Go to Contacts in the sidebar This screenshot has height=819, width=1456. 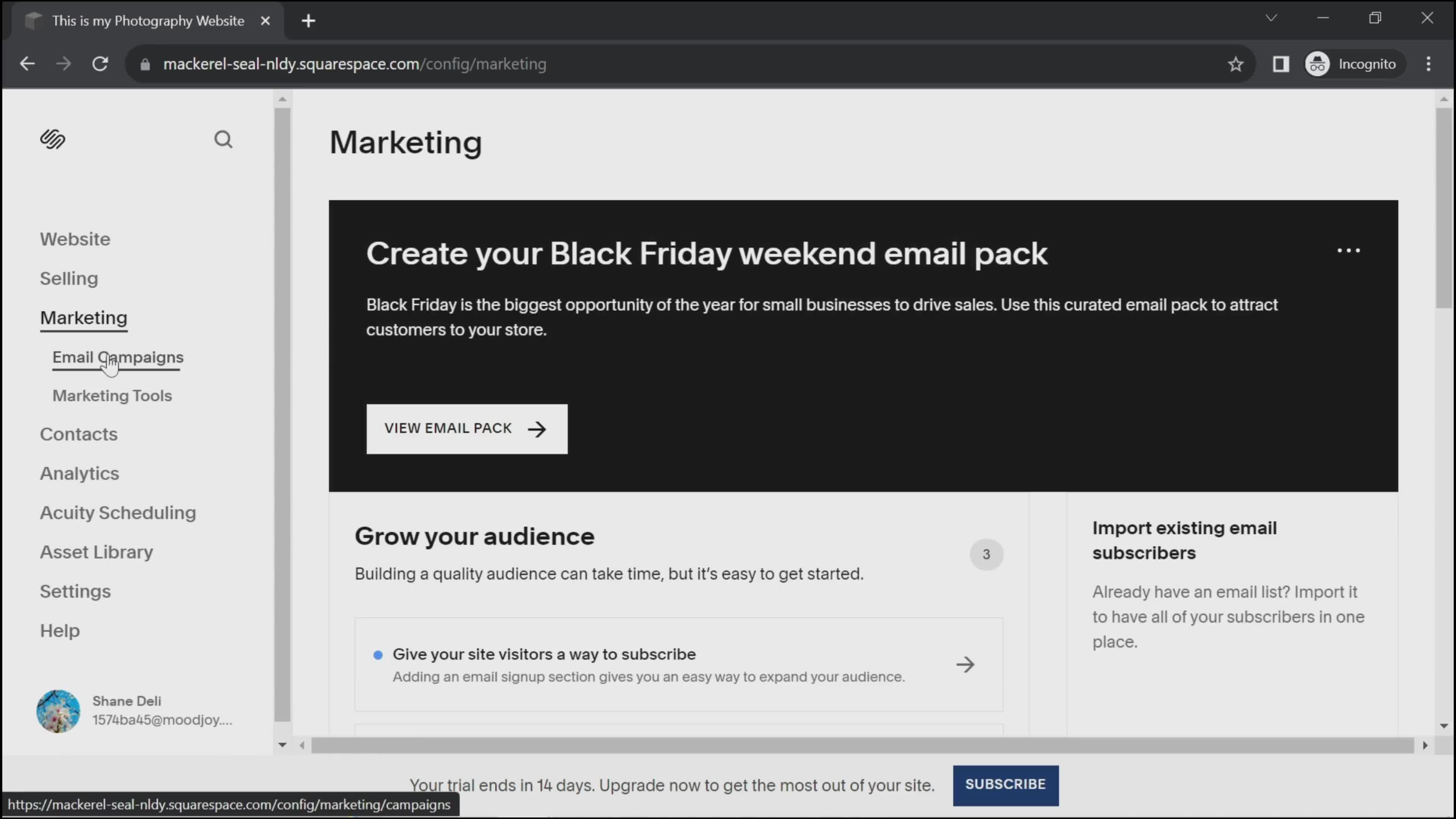pyautogui.click(x=78, y=434)
